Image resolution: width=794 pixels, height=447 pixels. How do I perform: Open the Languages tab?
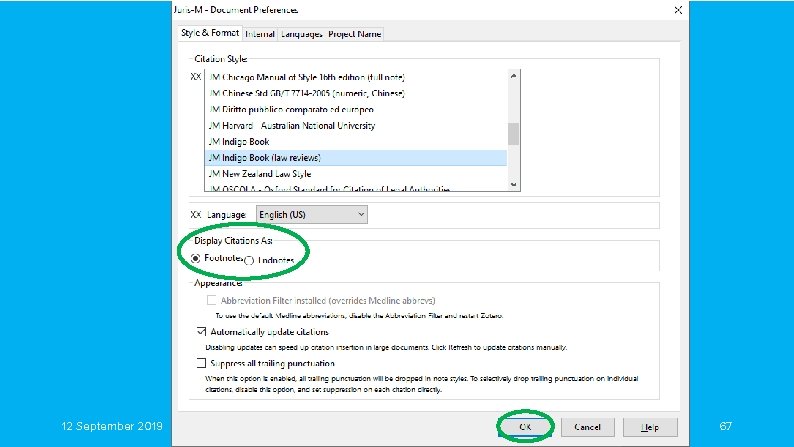click(x=302, y=34)
